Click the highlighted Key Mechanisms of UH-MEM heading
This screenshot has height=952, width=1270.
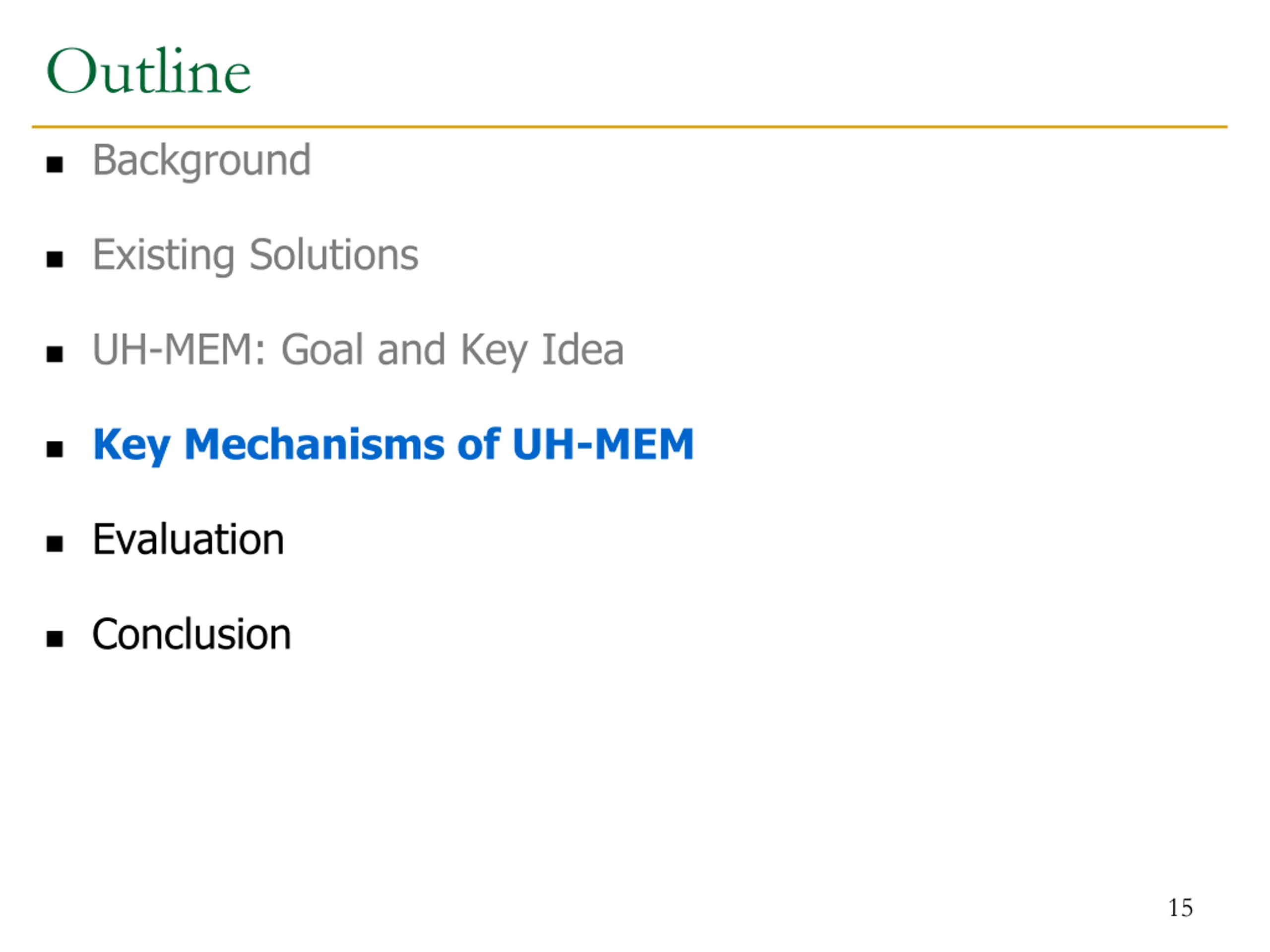pos(393,445)
